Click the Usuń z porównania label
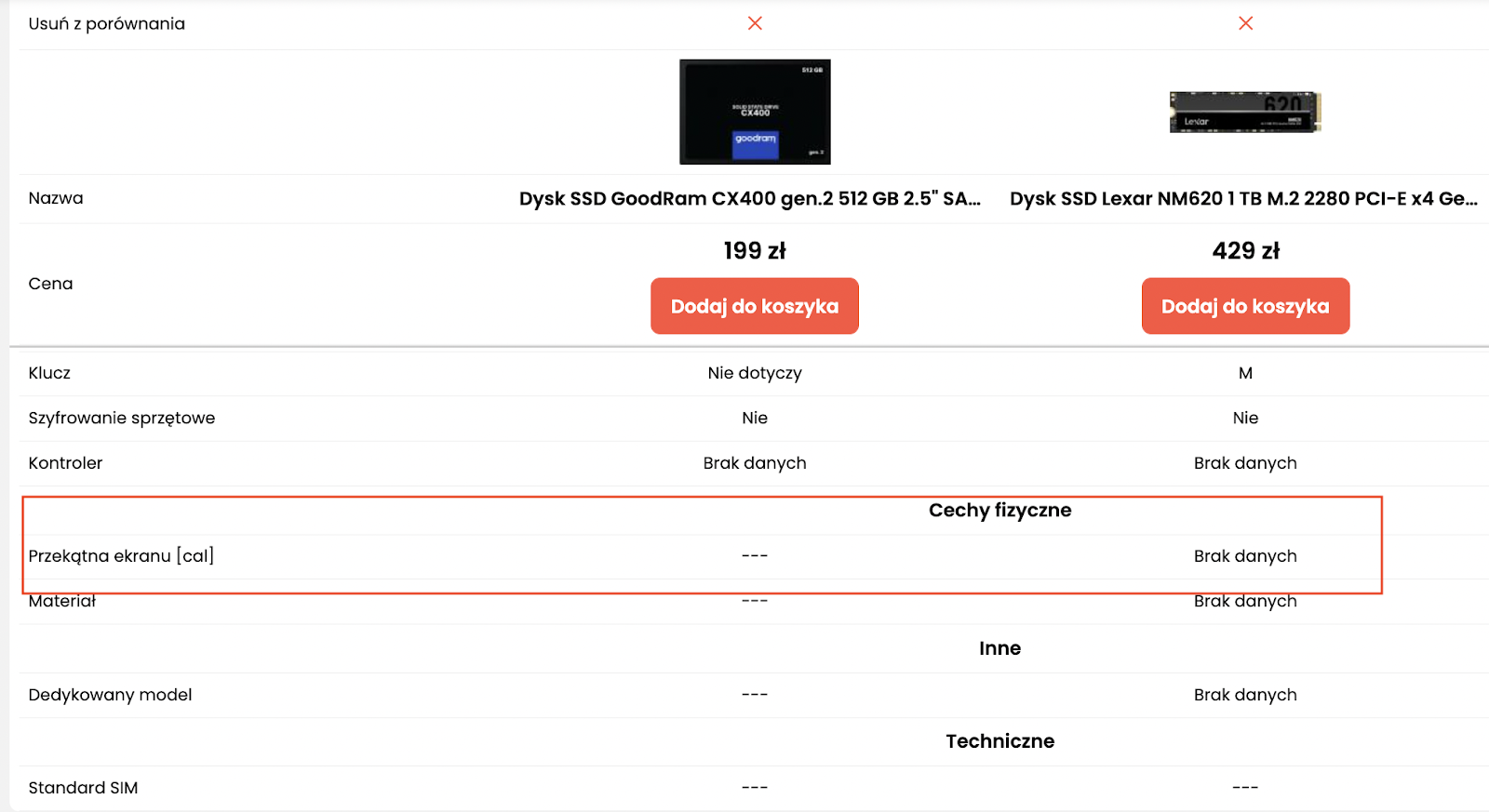This screenshot has width=1489, height=812. pyautogui.click(x=106, y=24)
